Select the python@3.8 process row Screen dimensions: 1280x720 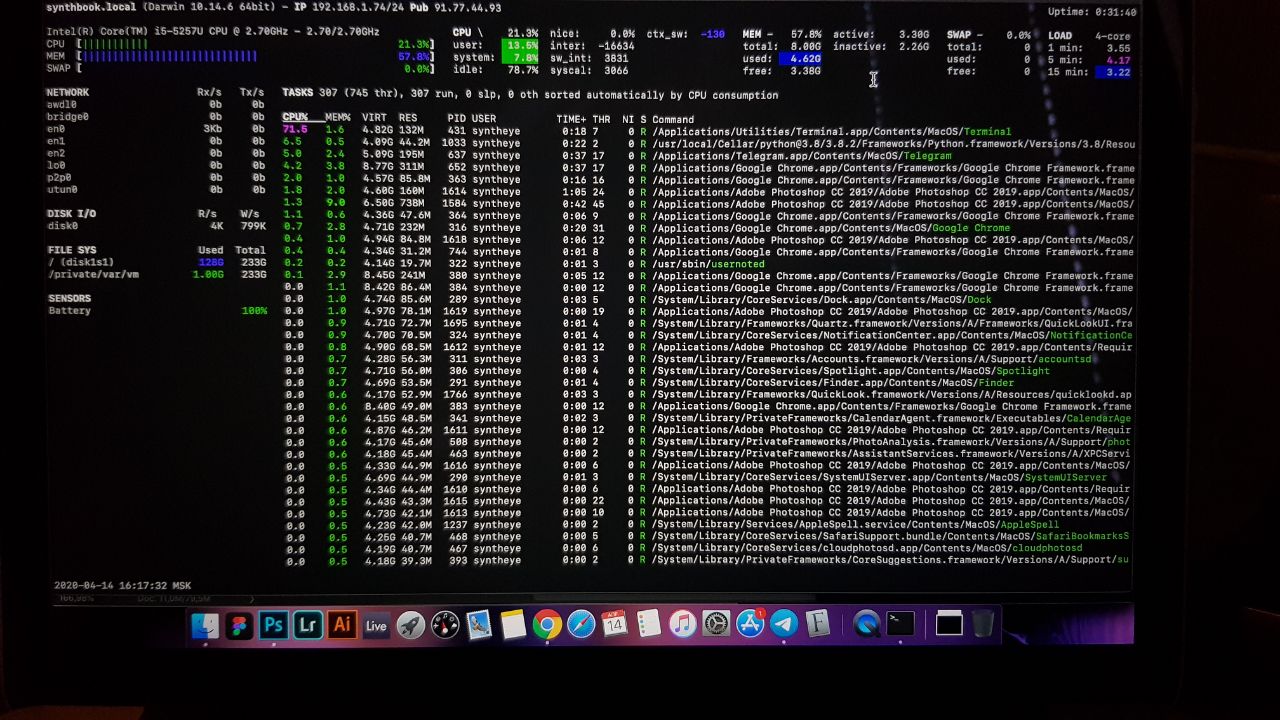pos(708,143)
